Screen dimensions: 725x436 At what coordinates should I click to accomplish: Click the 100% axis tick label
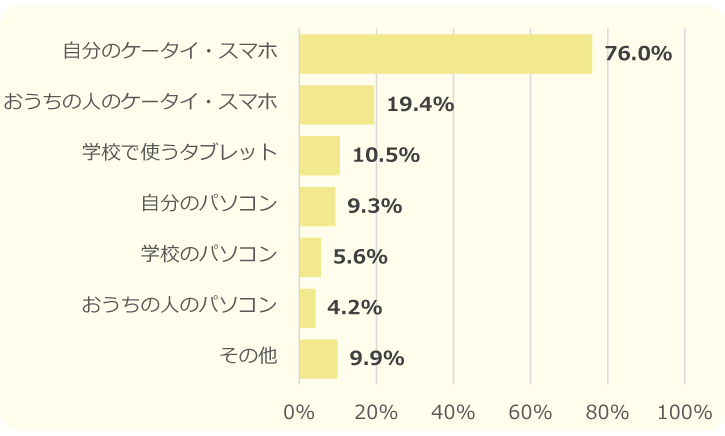pyautogui.click(x=684, y=412)
